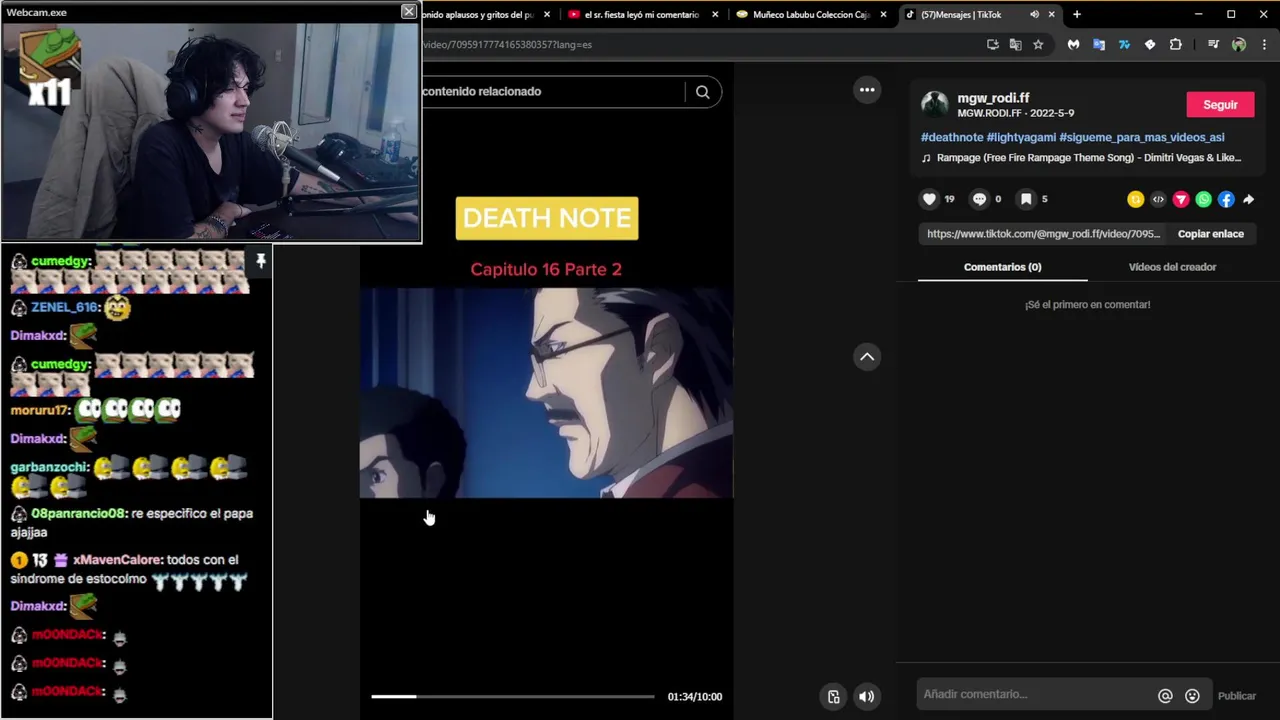Viewport: 1280px width, 720px height.
Task: Open the Malwarebytes extension icon
Action: tap(1073, 44)
